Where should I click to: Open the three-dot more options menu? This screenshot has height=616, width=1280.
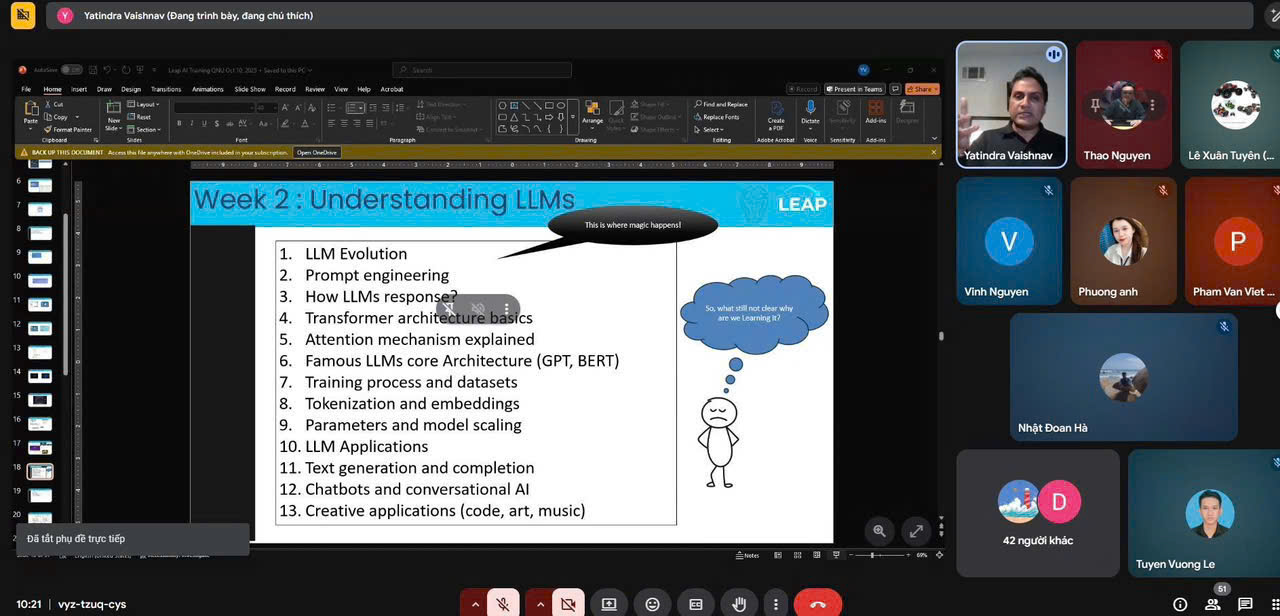pyautogui.click(x=776, y=604)
